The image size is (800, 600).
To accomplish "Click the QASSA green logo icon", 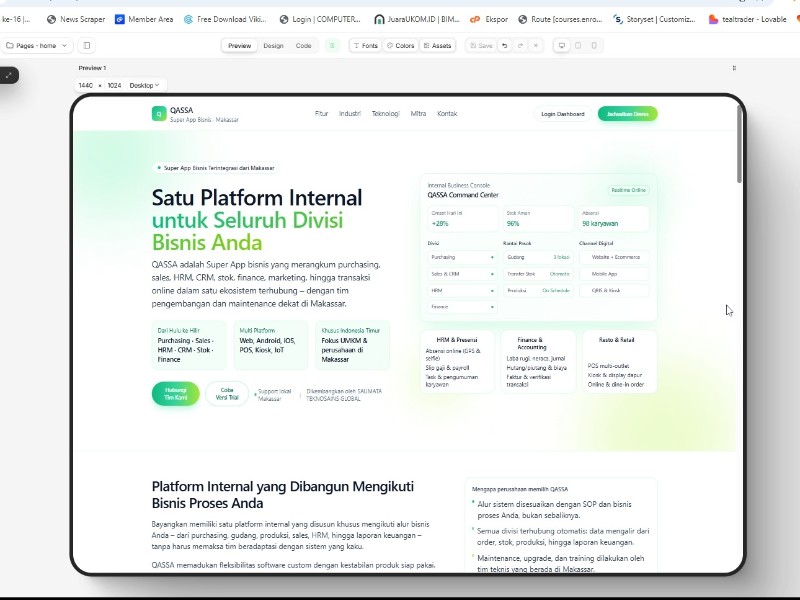I will pyautogui.click(x=158, y=114).
